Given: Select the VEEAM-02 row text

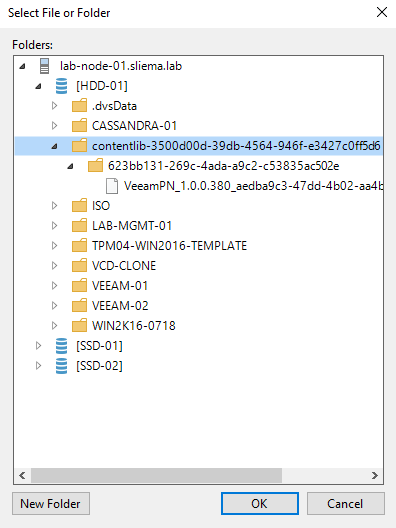Looking at the screenshot, I should pos(120,306).
